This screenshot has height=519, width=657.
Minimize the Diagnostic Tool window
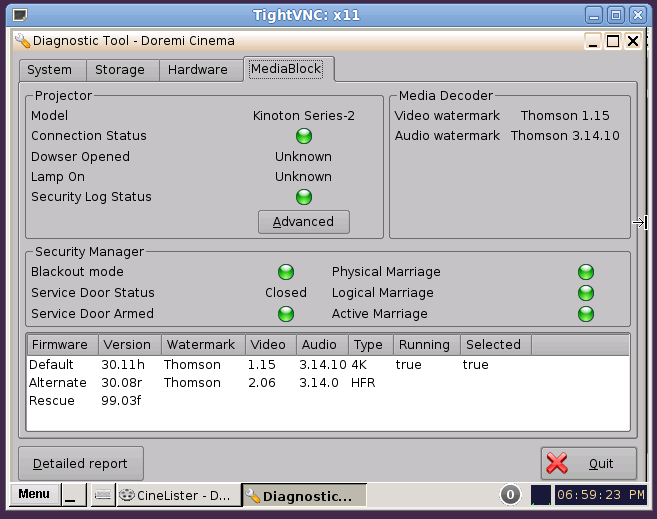pyautogui.click(x=593, y=41)
